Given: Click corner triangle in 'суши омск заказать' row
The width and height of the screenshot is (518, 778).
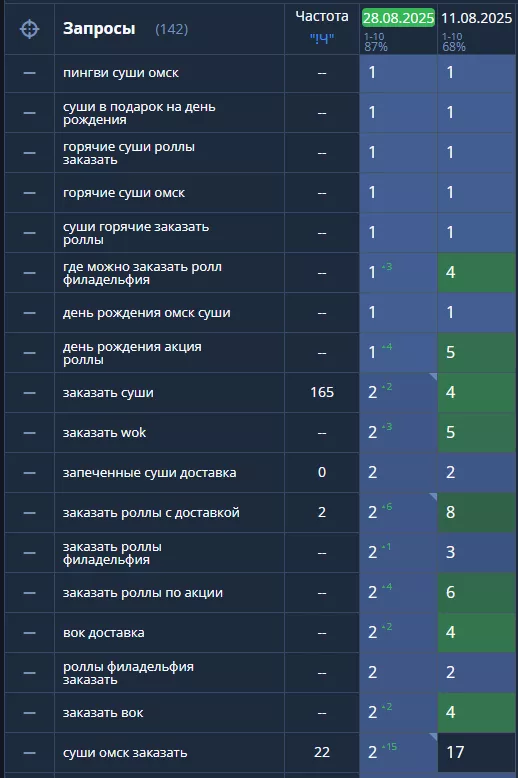Looking at the screenshot, I should point(433,737).
